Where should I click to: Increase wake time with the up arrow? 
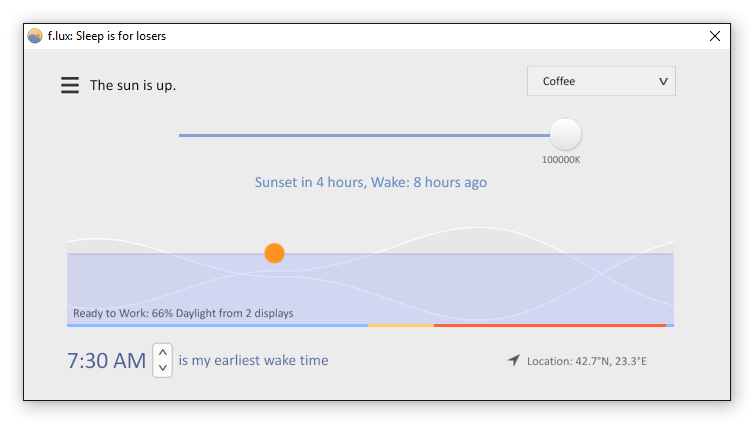[163, 352]
